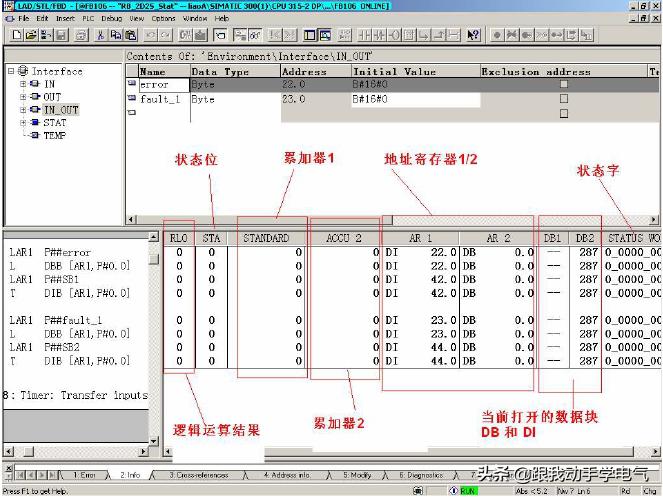Click the Download to PLC icon

200,35
